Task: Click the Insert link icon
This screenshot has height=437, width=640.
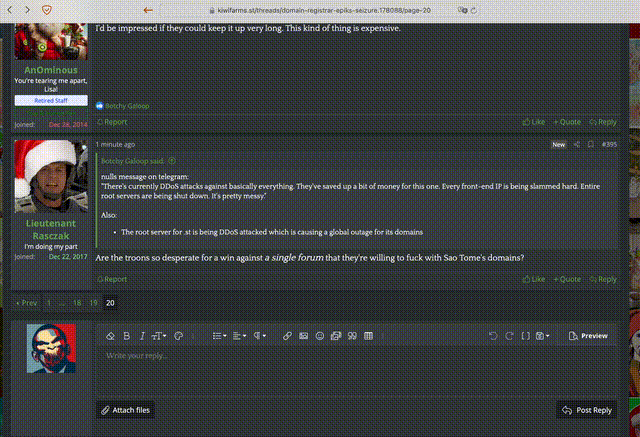Action: tap(287, 336)
